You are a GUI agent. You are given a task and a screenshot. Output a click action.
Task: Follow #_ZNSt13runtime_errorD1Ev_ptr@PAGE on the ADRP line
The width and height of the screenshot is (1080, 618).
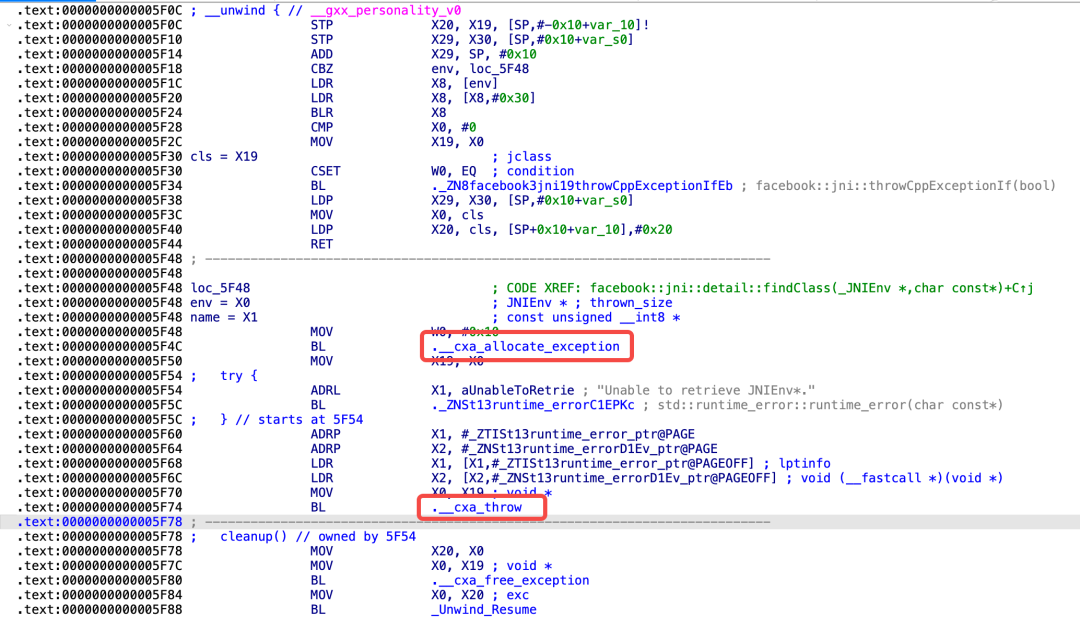(x=590, y=449)
